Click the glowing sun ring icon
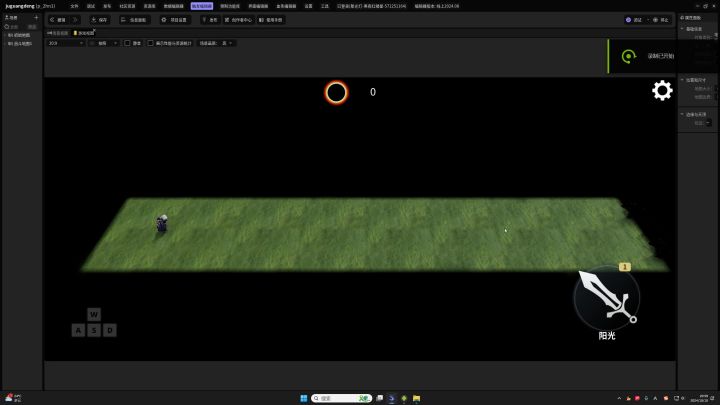 coord(336,92)
